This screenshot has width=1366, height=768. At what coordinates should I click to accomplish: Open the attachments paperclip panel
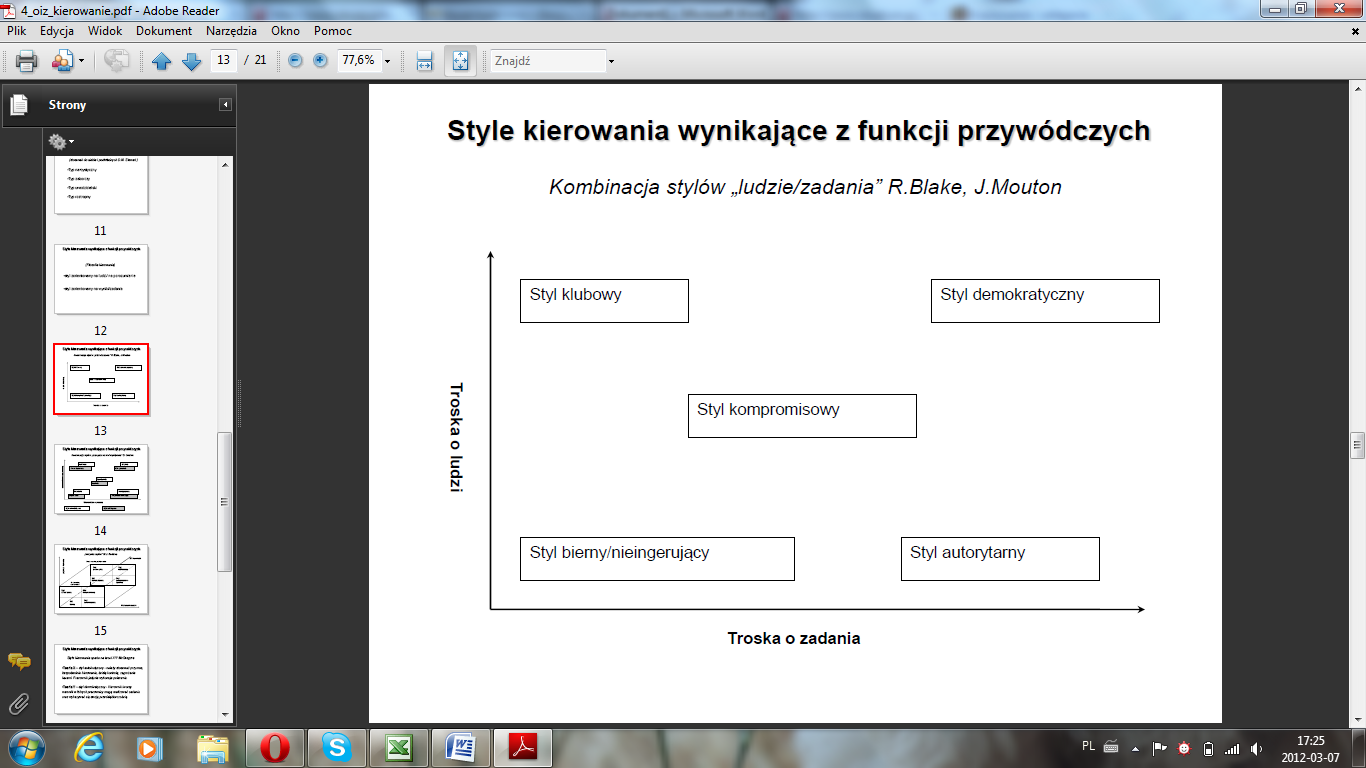(19, 703)
